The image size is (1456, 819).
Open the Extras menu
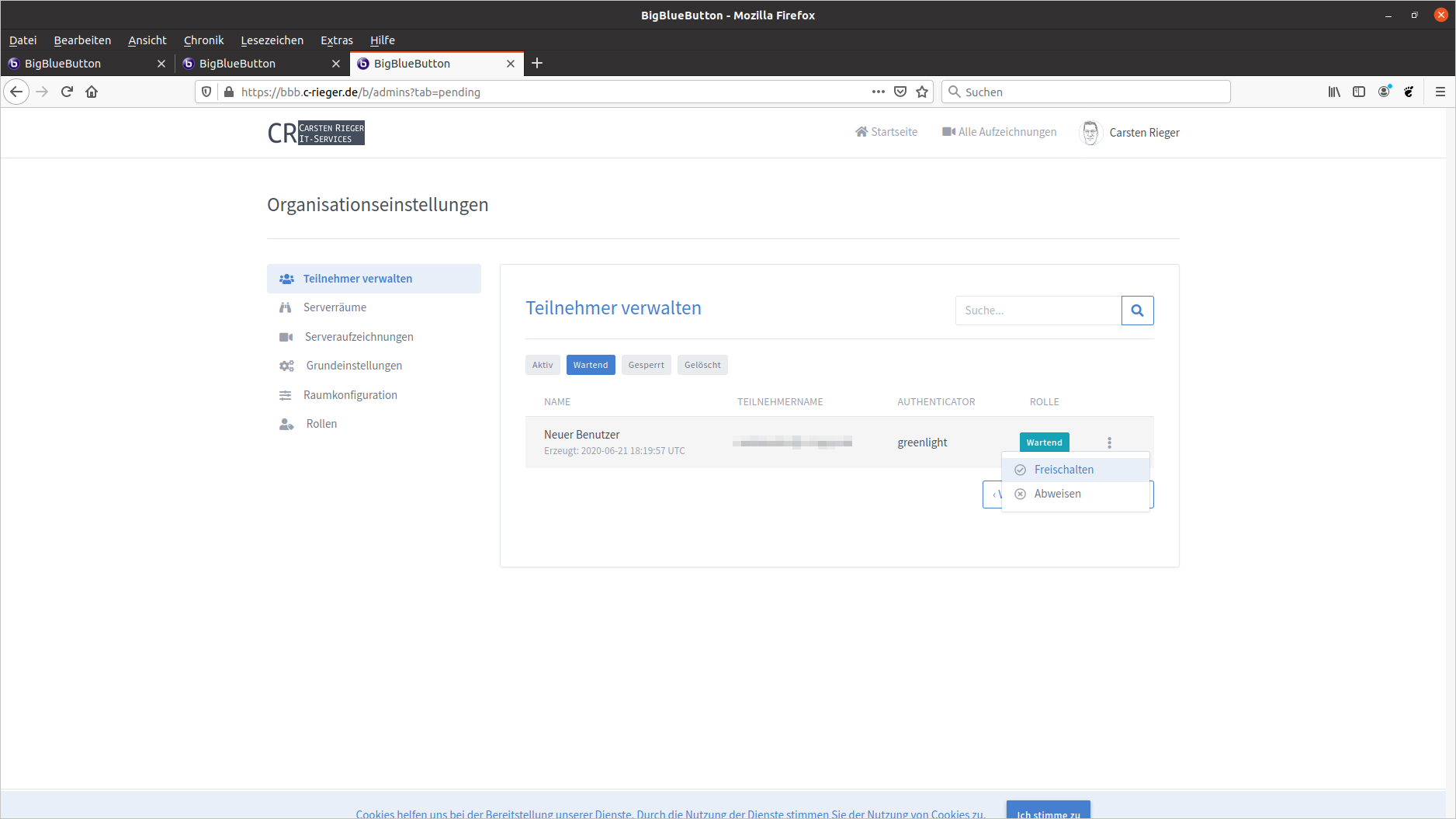pyautogui.click(x=337, y=40)
